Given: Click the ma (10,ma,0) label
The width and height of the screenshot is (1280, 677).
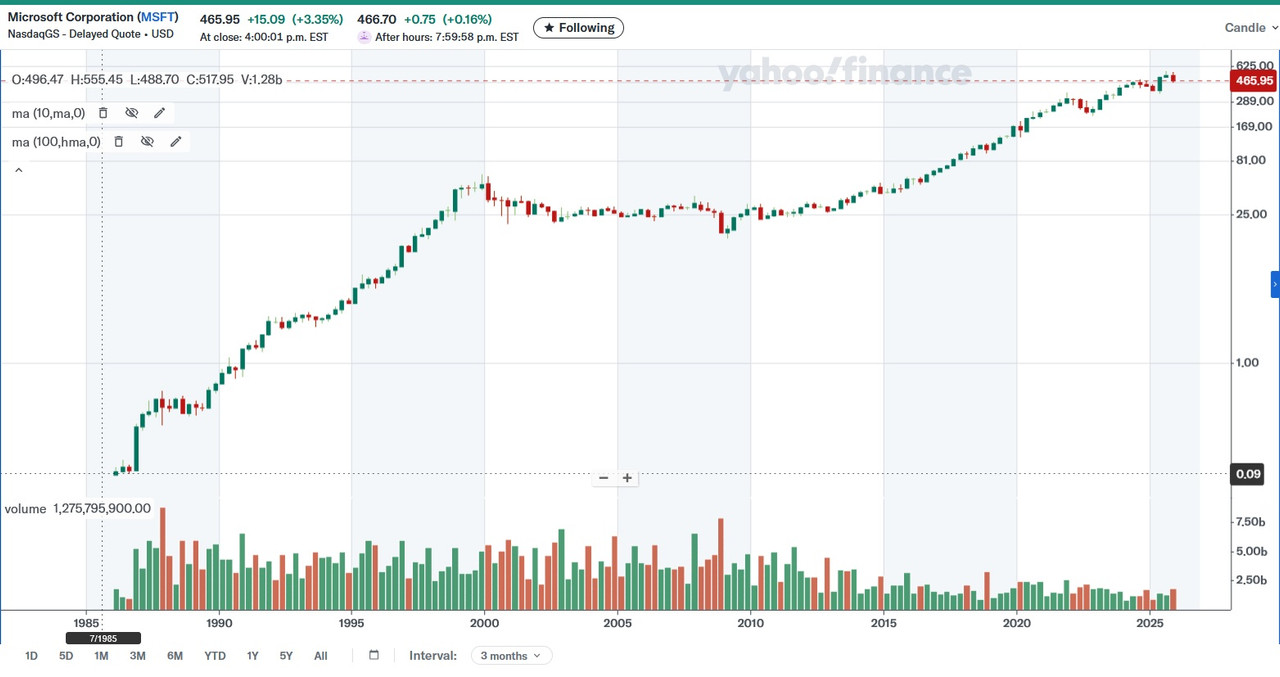Looking at the screenshot, I should (48, 113).
